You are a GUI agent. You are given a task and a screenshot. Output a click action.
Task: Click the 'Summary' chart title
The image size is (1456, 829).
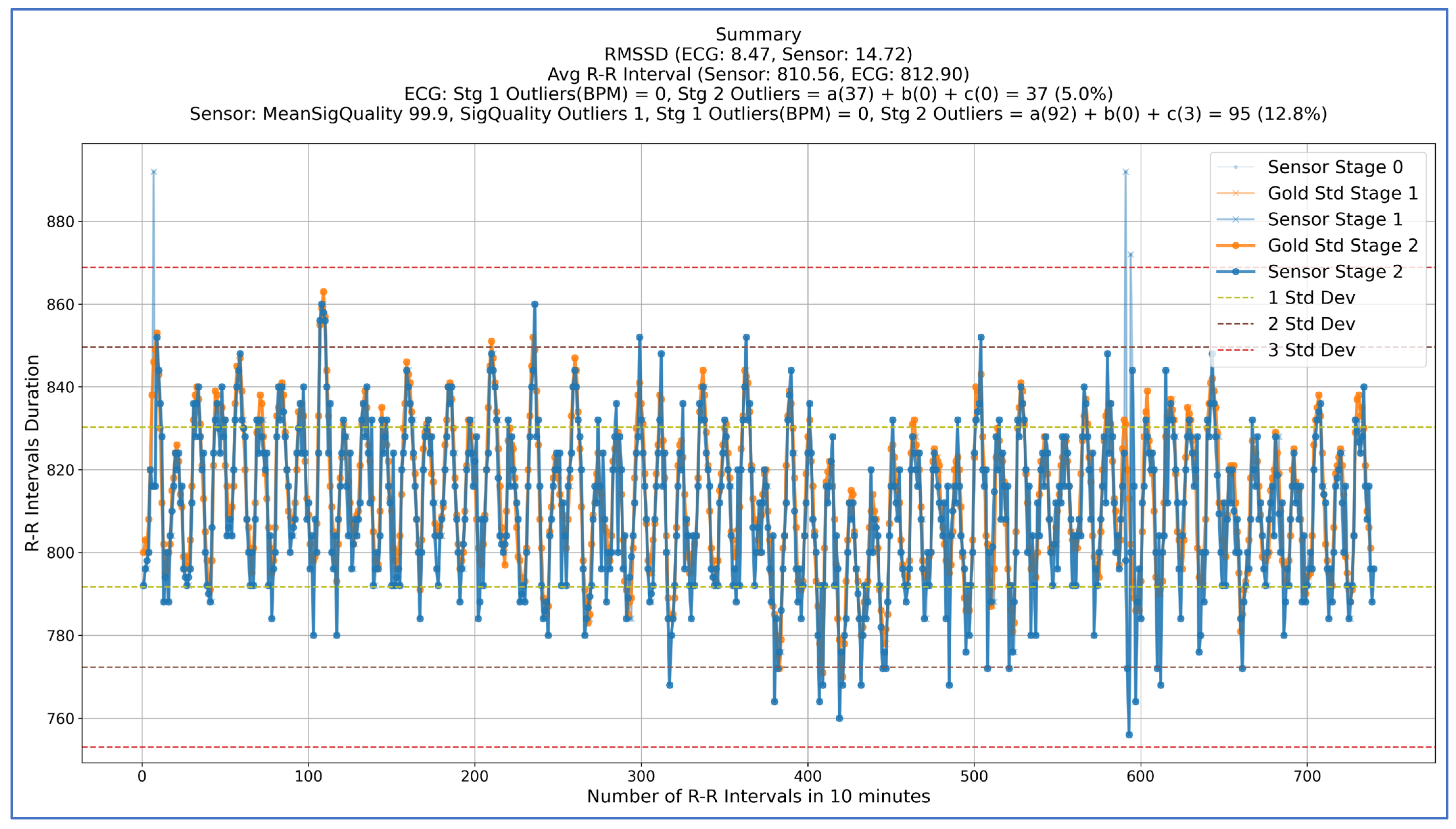coord(758,35)
